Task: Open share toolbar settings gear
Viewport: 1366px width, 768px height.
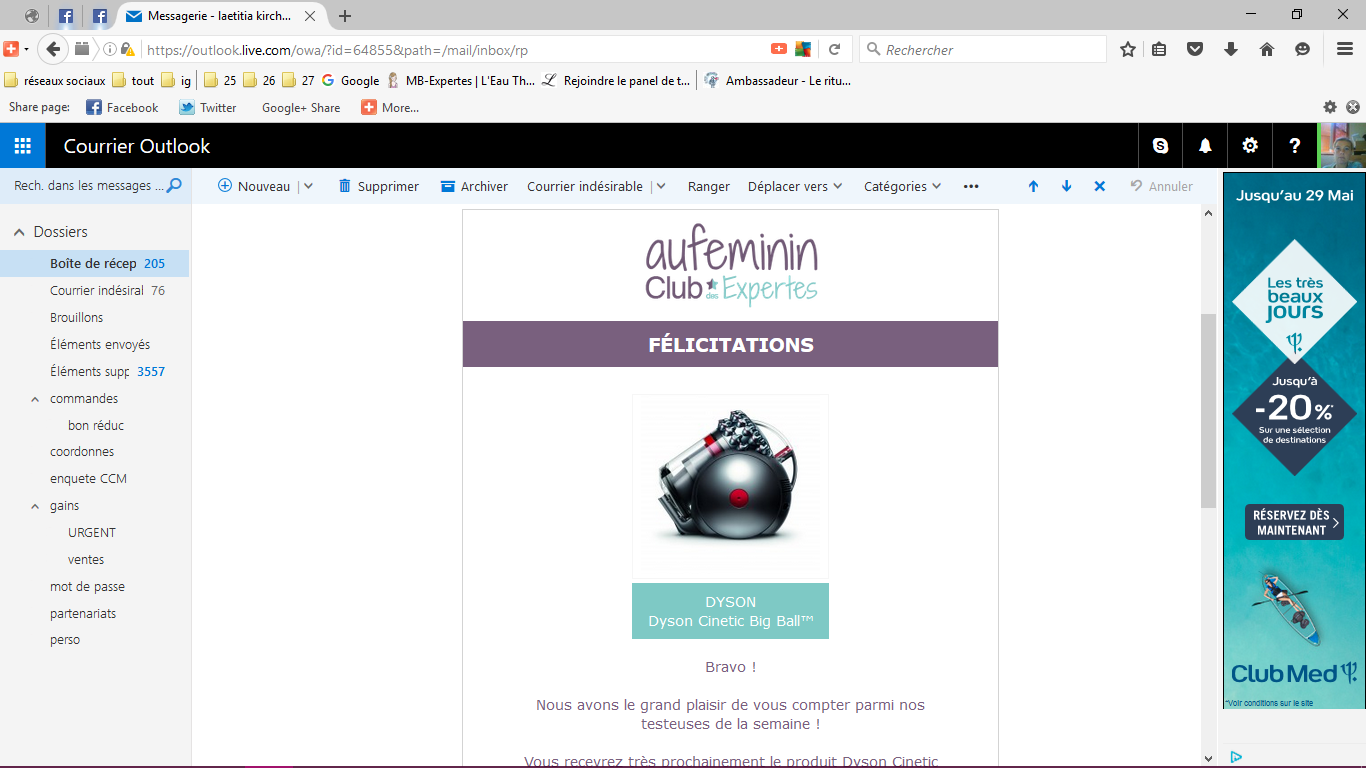Action: pos(1330,107)
